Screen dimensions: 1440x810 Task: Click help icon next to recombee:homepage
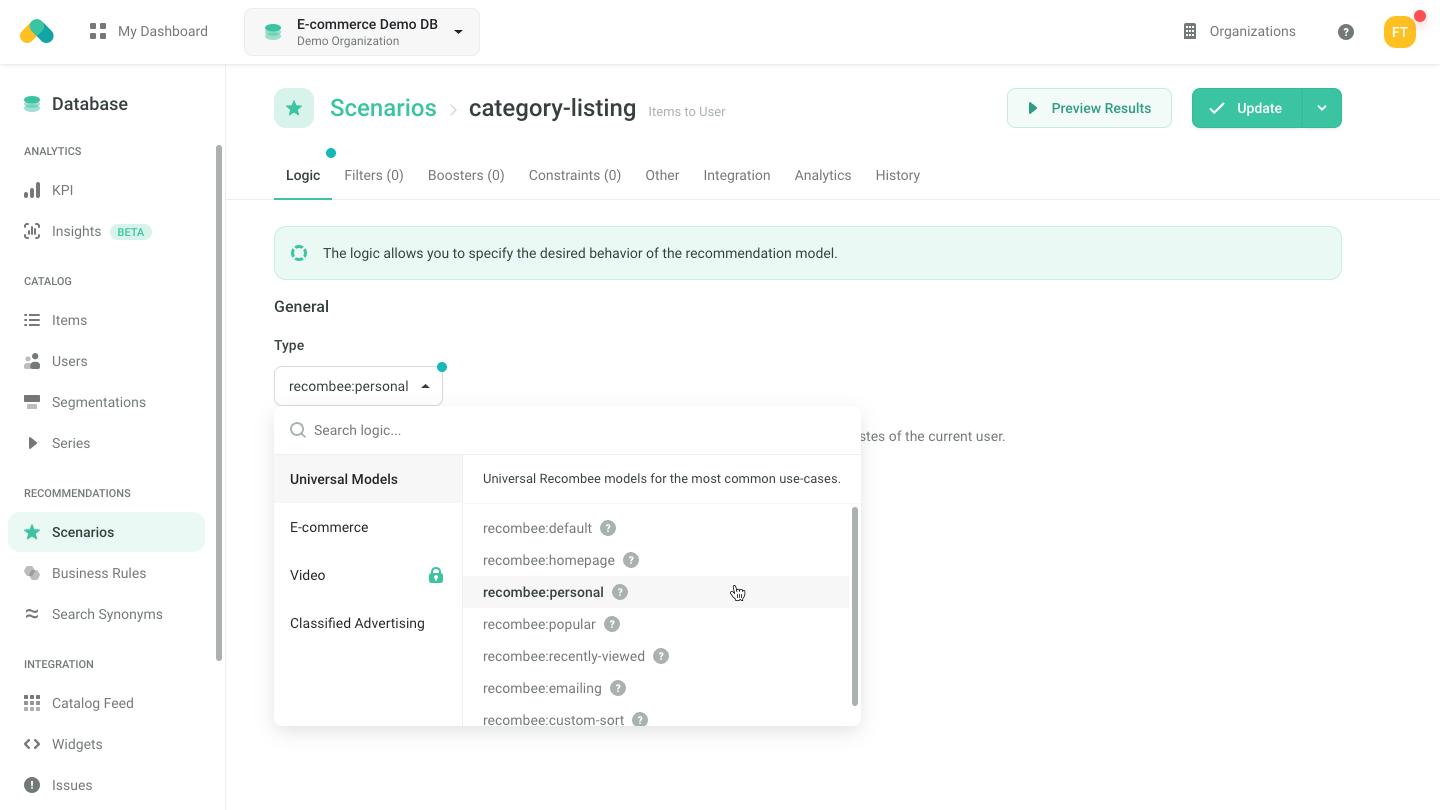click(631, 560)
